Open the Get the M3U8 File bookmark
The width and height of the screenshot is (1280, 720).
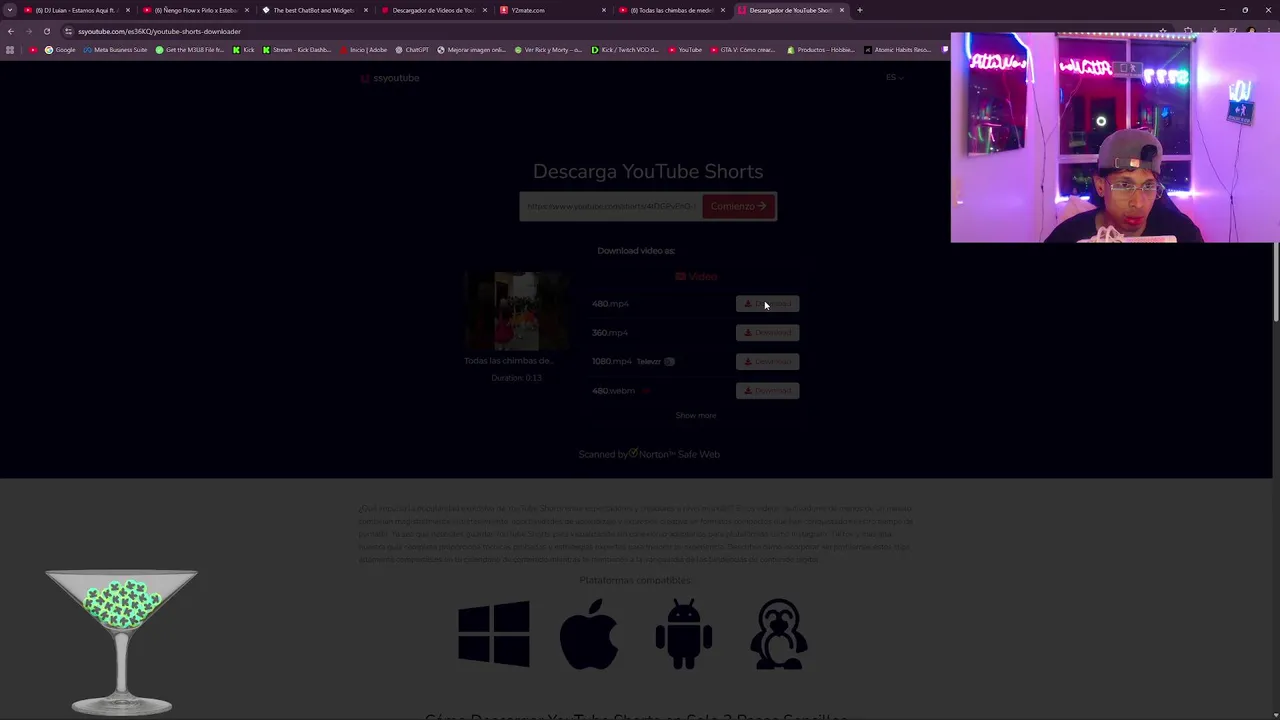click(x=190, y=50)
